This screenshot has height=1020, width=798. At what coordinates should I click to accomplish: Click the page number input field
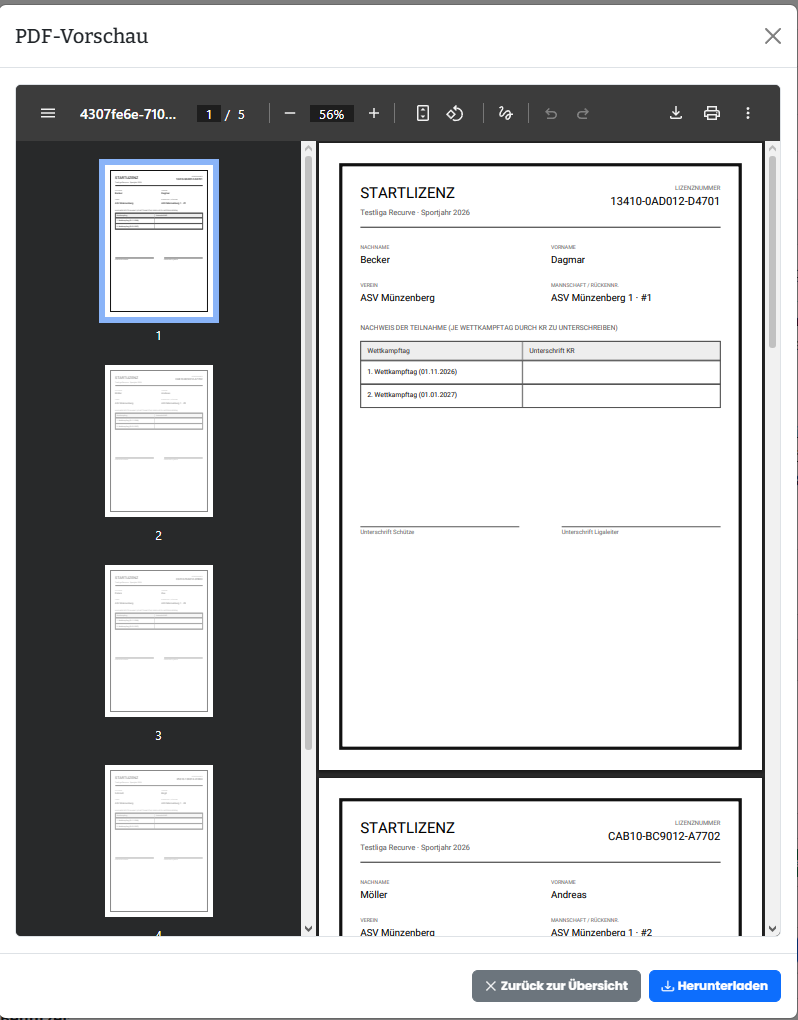[209, 114]
